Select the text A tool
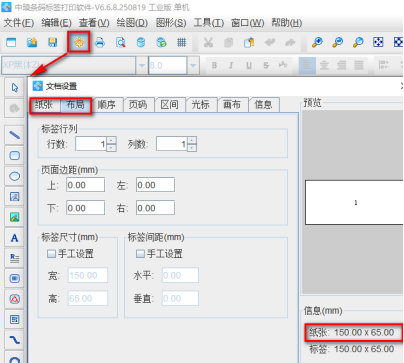This screenshot has height=363, width=404. pos(14,238)
